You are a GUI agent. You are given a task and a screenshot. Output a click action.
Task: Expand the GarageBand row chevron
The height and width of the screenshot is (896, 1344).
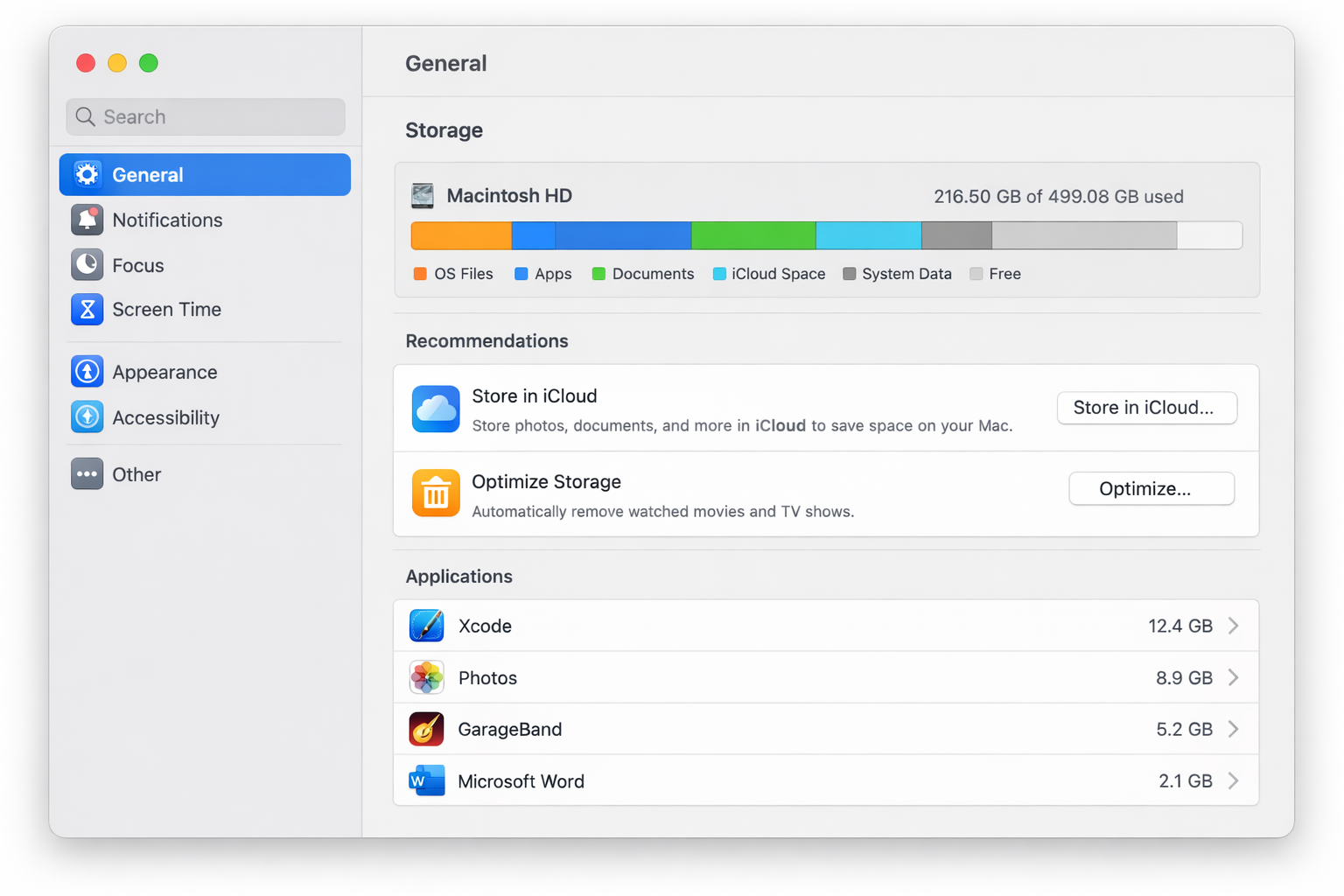click(x=1234, y=729)
